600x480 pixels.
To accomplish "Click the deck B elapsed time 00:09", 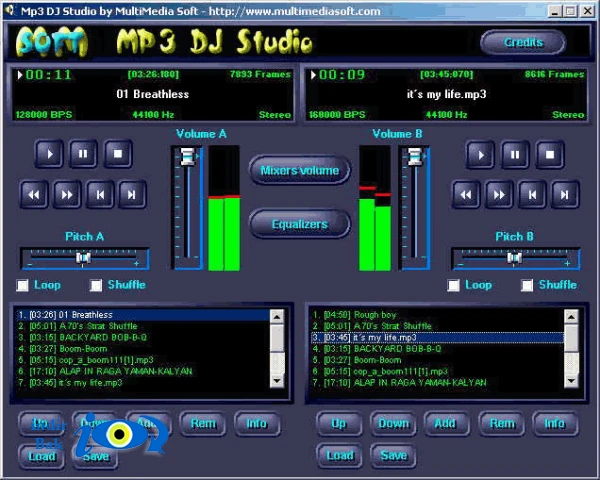I will click(x=342, y=75).
